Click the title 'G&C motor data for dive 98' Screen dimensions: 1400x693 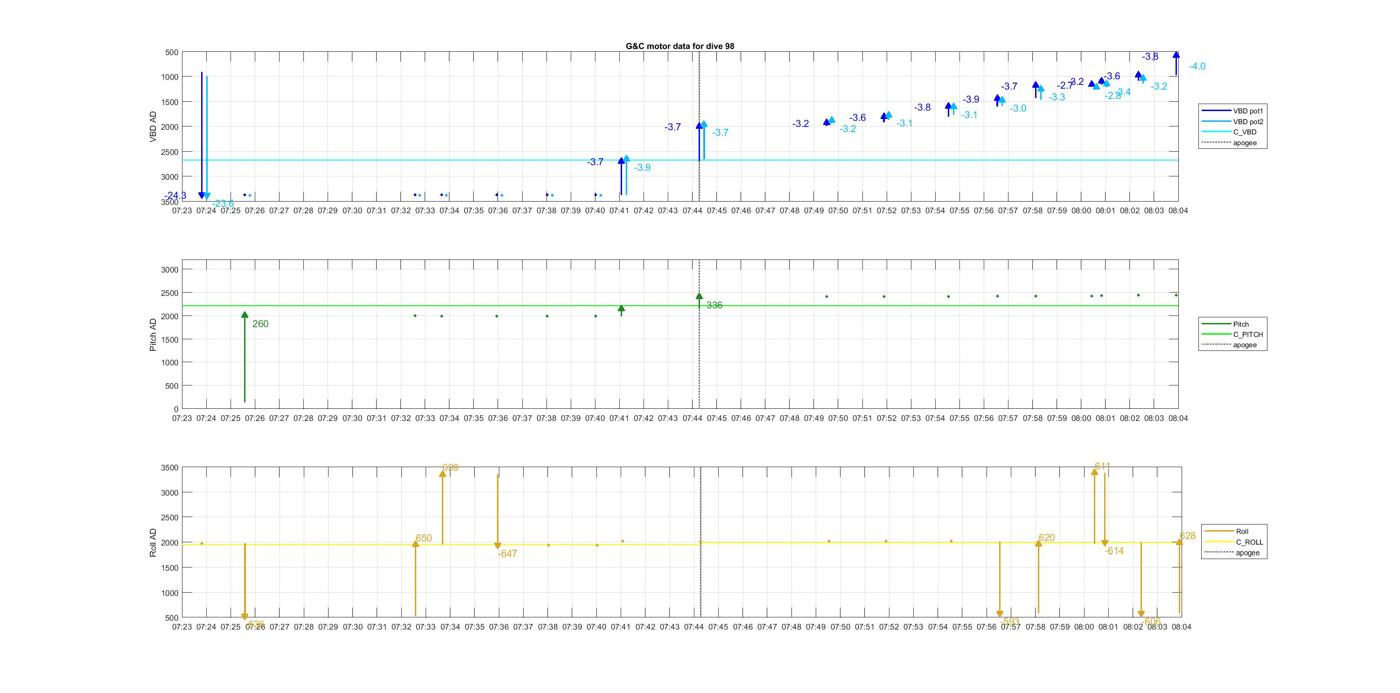coord(680,46)
